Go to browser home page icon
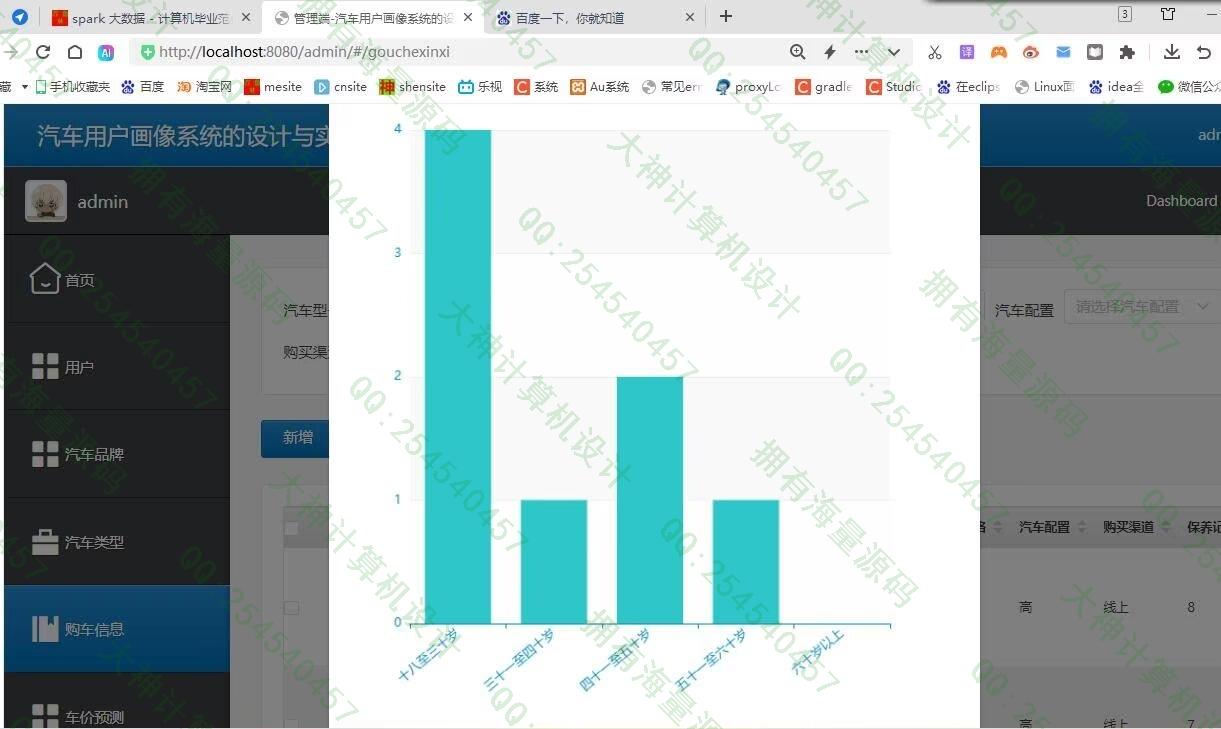1221x729 pixels. click(75, 52)
